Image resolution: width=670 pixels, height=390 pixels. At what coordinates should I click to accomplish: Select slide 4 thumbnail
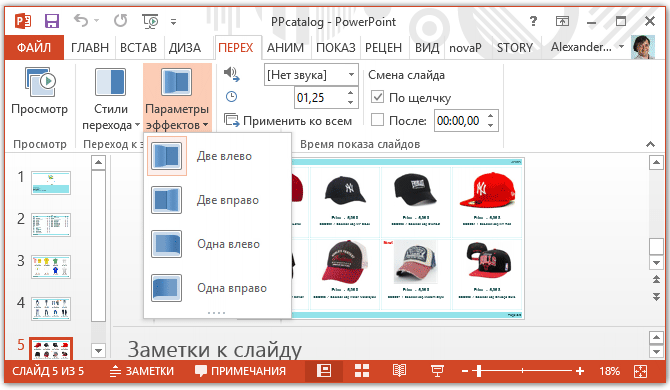coord(51,308)
